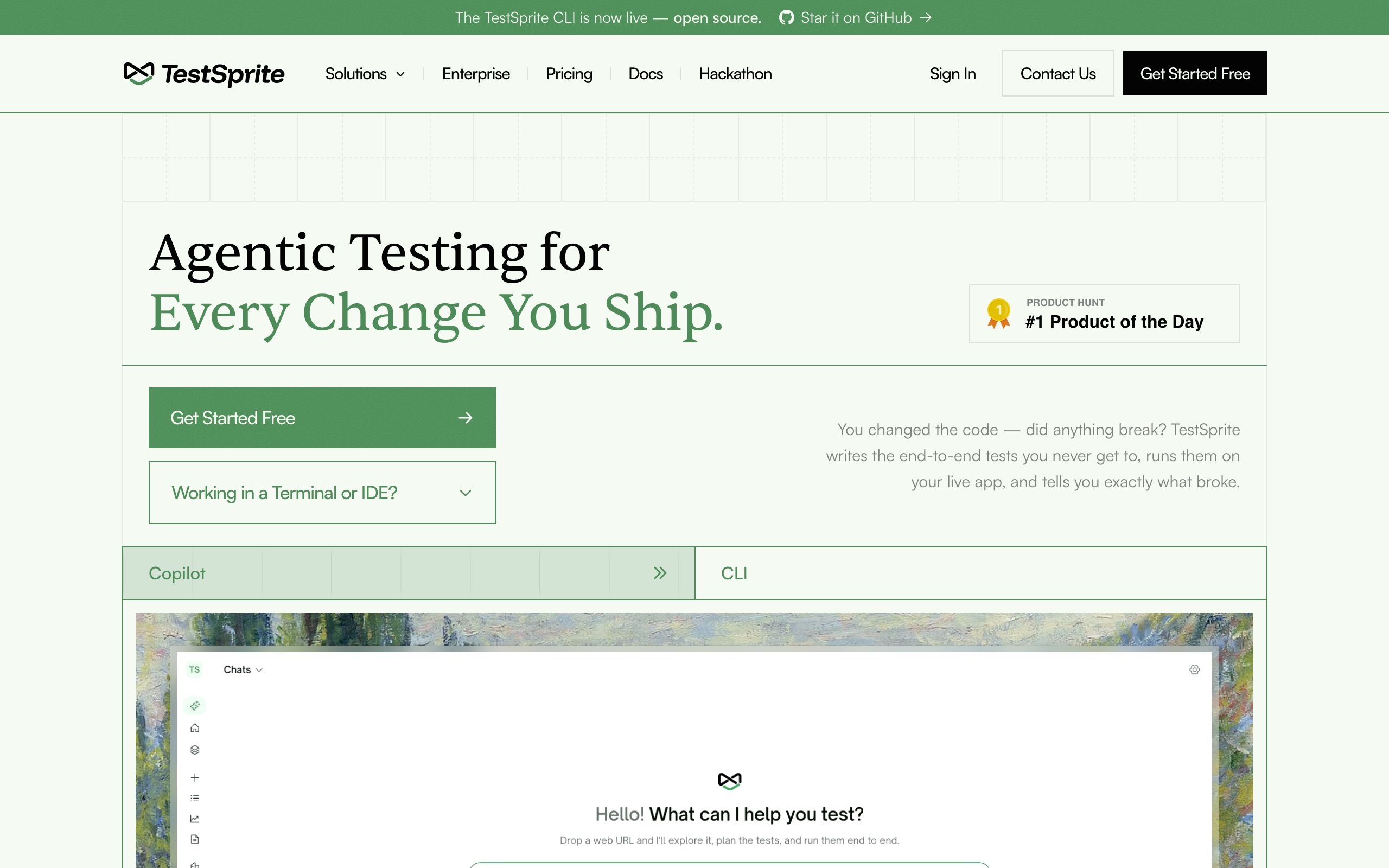Click the arrow after 'Star it on GitHub'
Image resolution: width=1389 pixels, height=868 pixels.
click(925, 18)
